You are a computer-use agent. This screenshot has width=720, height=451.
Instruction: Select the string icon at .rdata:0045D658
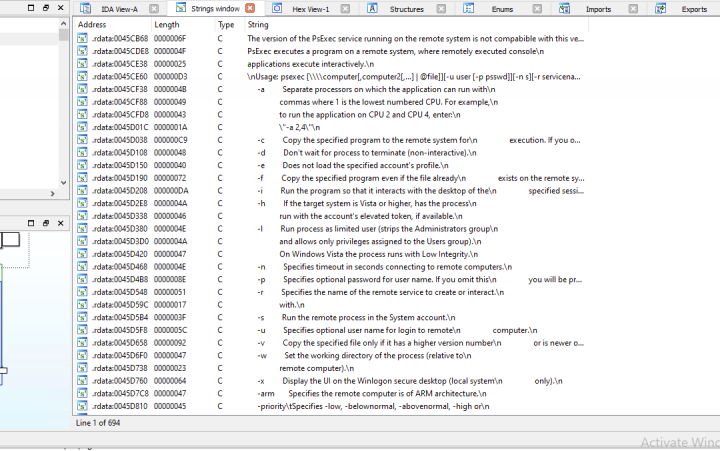click(82, 343)
